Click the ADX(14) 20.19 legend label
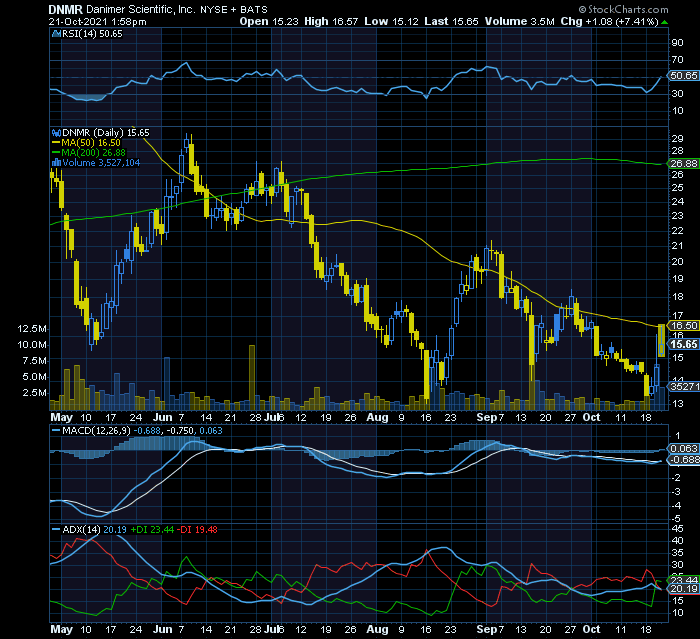Image resolution: width=700 pixels, height=639 pixels. (x=94, y=530)
